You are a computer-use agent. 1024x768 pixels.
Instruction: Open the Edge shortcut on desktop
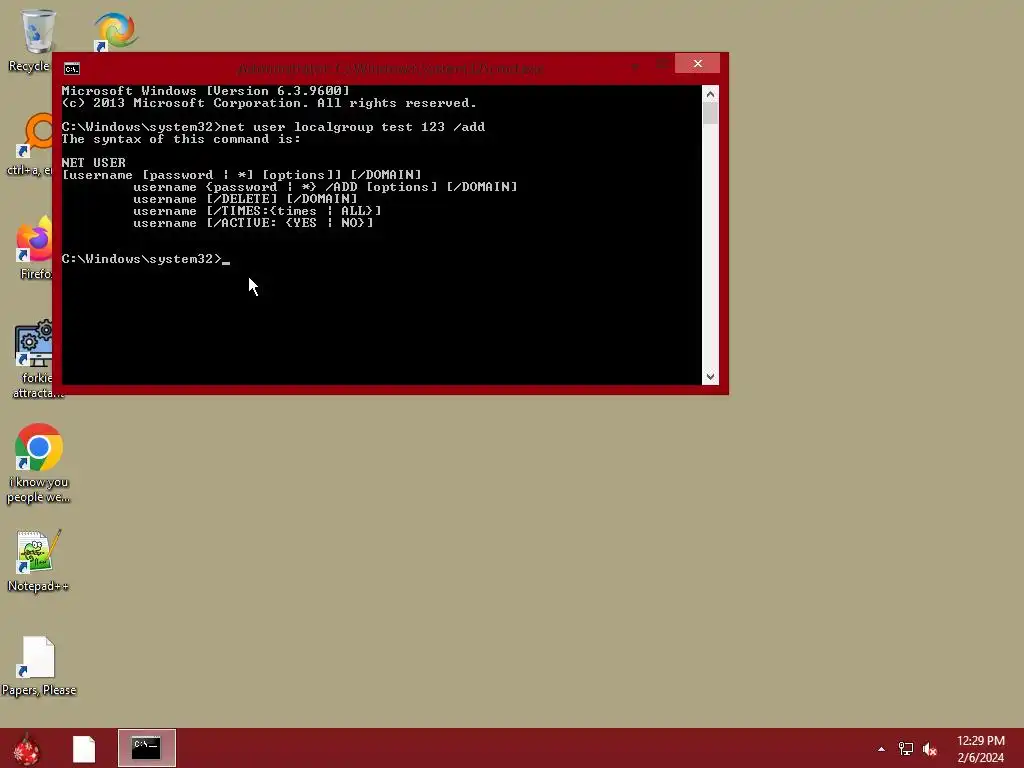(x=116, y=31)
